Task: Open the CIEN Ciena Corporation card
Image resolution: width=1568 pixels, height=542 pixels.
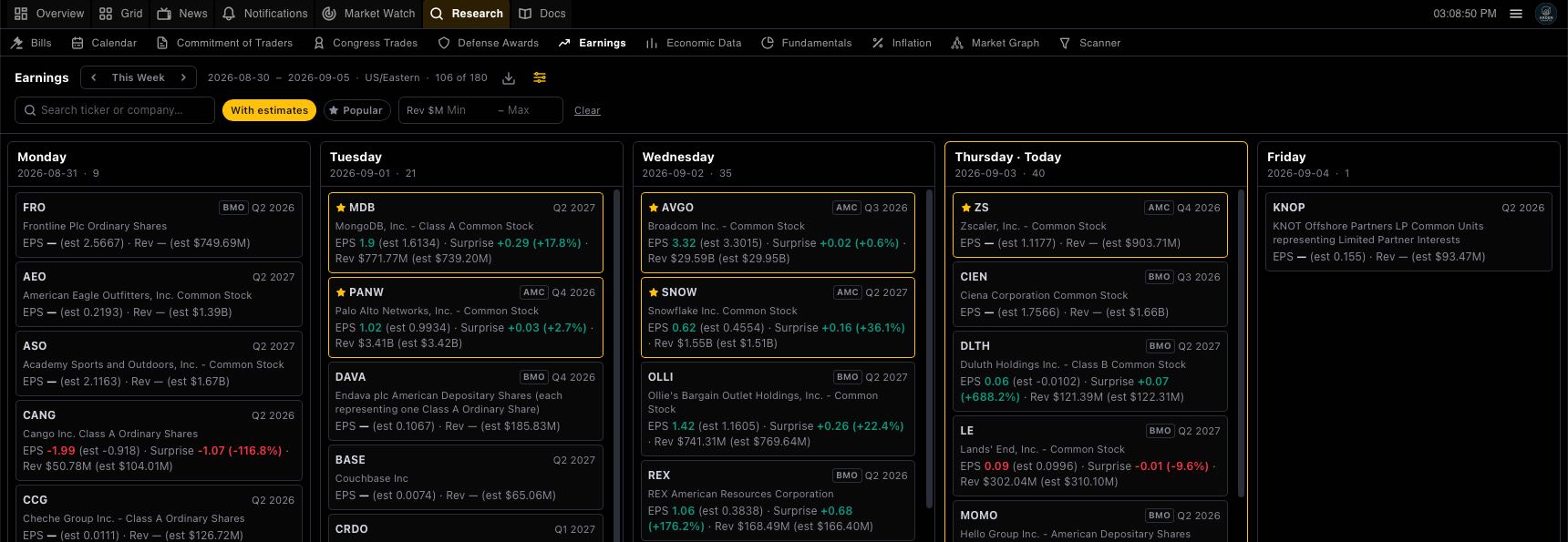Action: click(1089, 293)
